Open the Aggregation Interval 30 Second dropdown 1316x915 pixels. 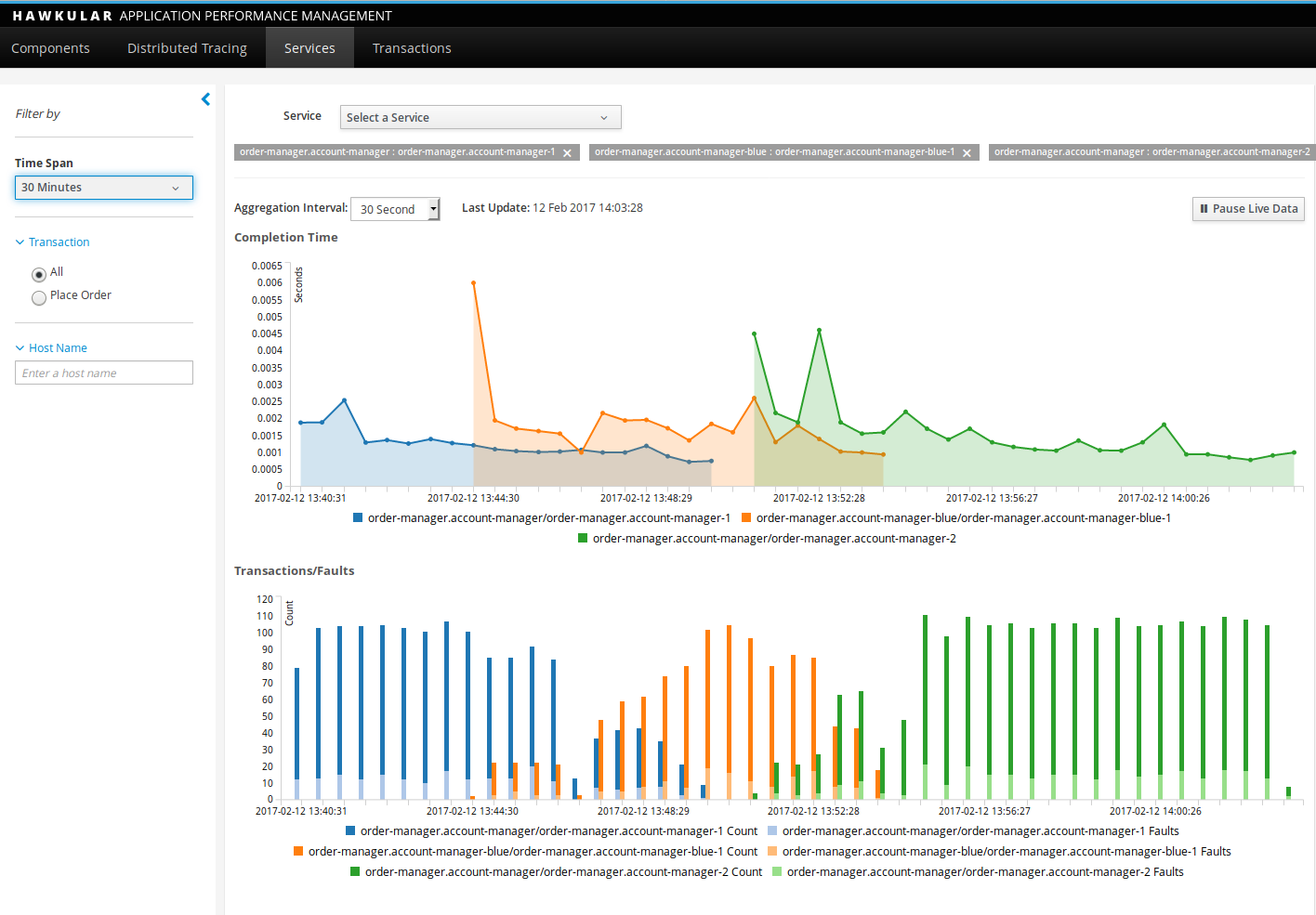pyautogui.click(x=395, y=209)
